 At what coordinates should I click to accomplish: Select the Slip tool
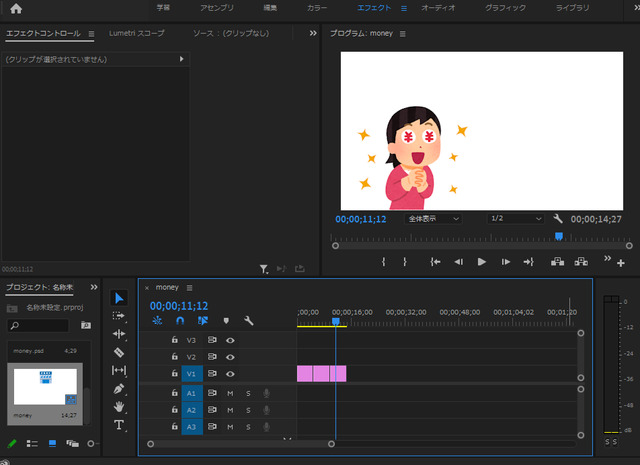tap(119, 370)
